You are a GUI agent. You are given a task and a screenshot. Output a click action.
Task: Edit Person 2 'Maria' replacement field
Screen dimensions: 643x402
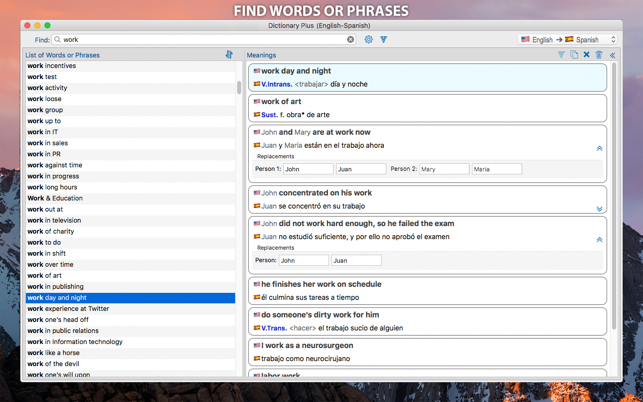(497, 169)
